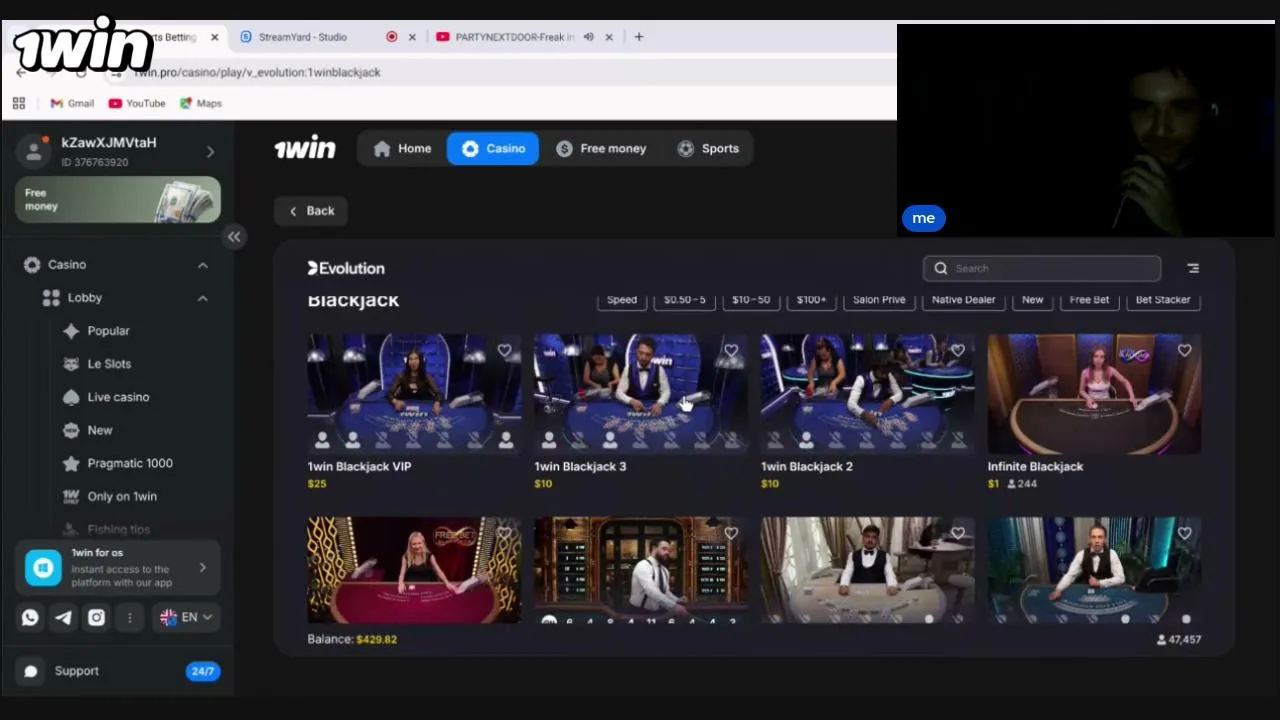Open the Gmail bookmark
This screenshot has height=720, width=1280.
pos(72,103)
